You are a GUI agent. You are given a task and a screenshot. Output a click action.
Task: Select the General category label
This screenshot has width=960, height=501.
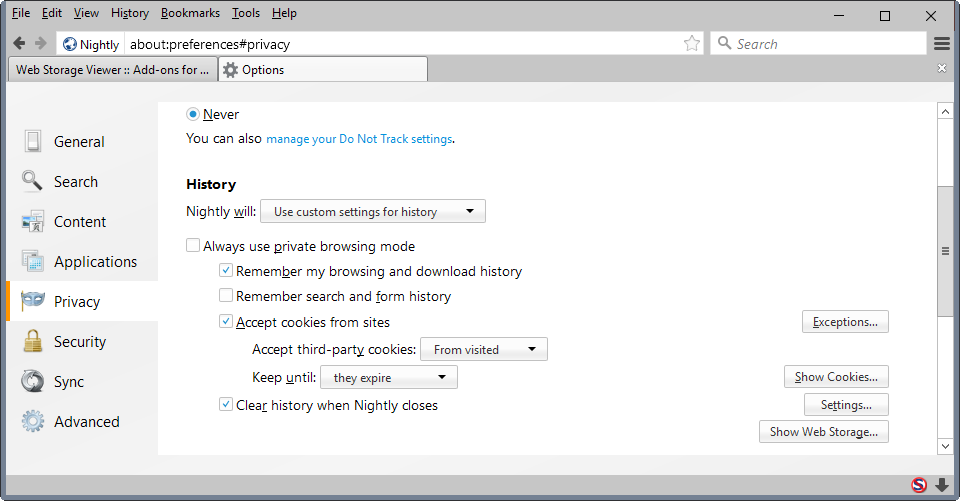[79, 141]
